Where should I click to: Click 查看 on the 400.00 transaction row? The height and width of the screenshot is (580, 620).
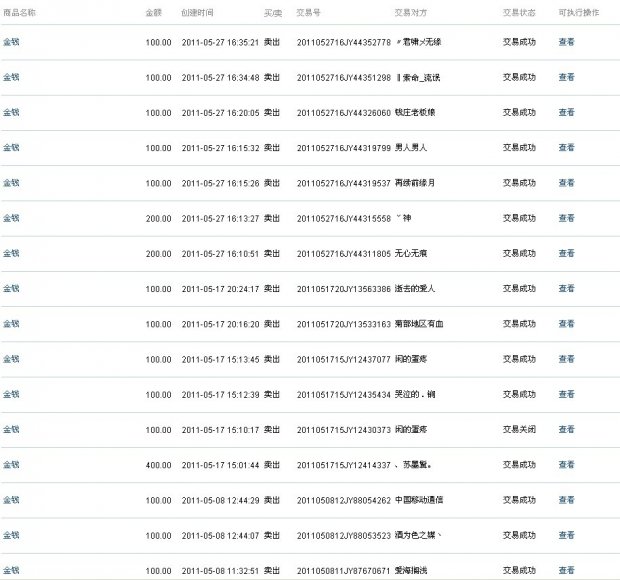(566, 464)
